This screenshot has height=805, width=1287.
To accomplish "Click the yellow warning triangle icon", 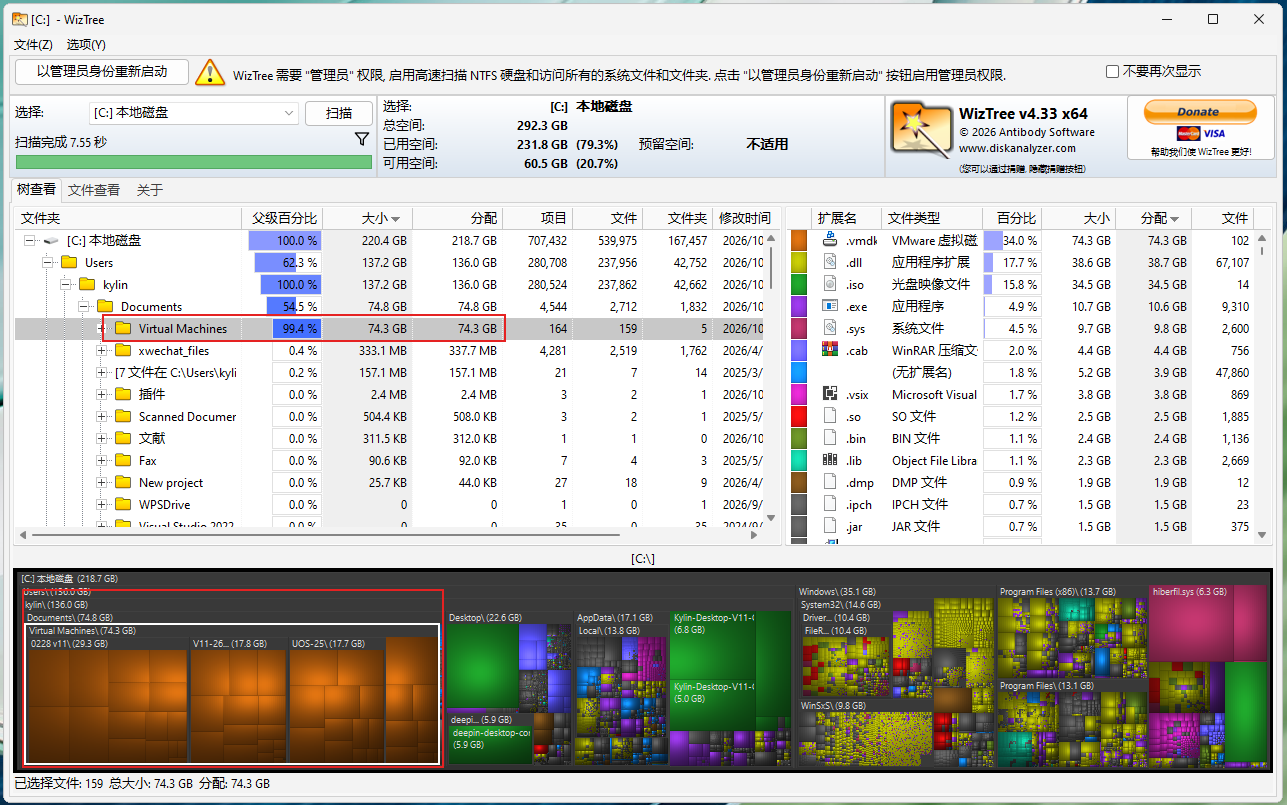I will pyautogui.click(x=210, y=72).
